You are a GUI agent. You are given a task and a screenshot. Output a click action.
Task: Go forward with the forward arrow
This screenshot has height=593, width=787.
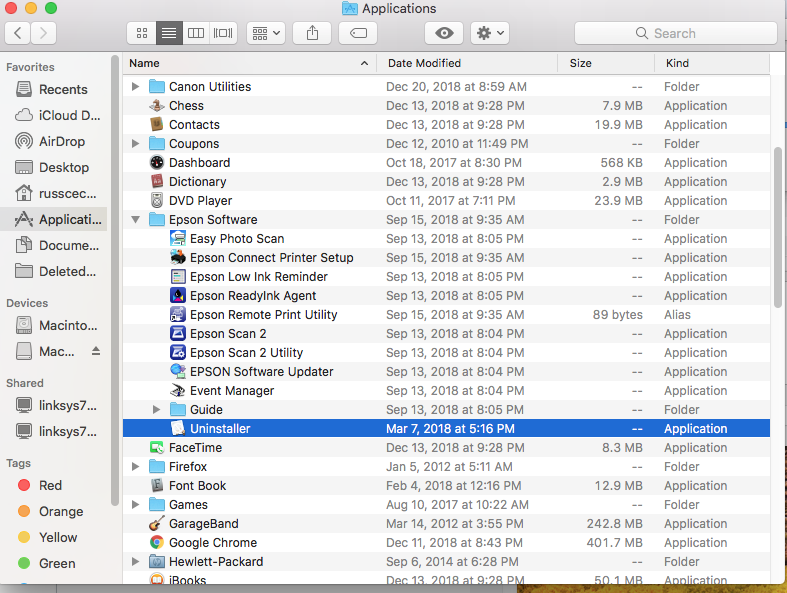tap(43, 33)
